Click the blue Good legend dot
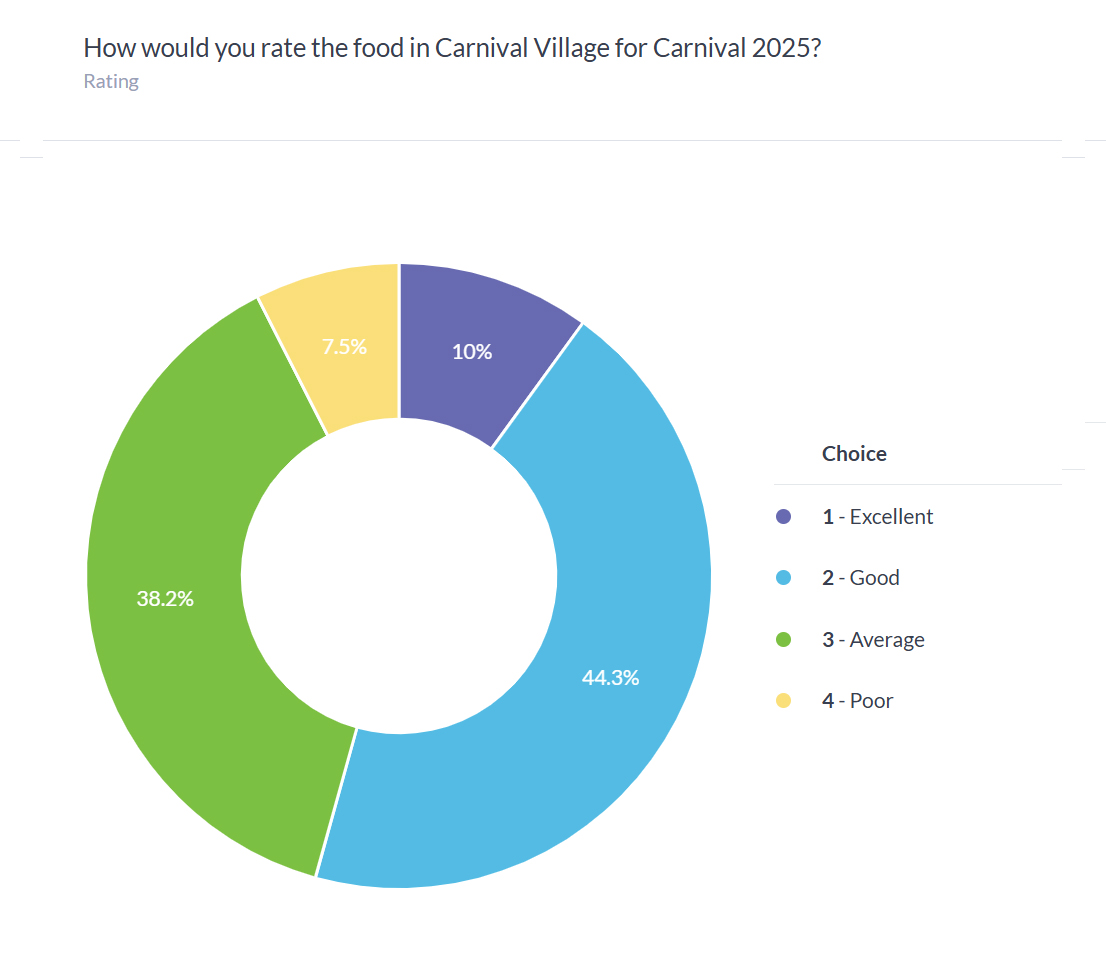The height and width of the screenshot is (977, 1106). click(783, 578)
